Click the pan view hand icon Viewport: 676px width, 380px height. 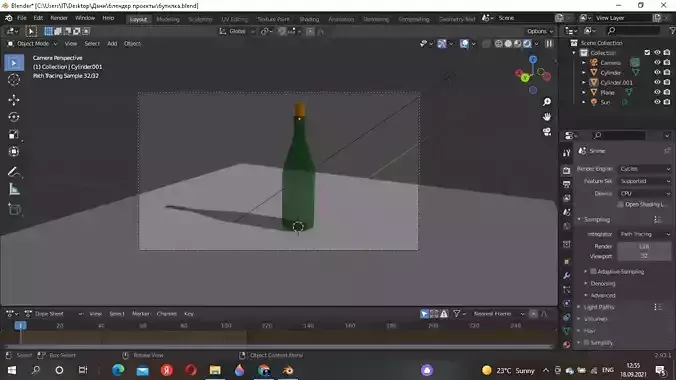547,117
